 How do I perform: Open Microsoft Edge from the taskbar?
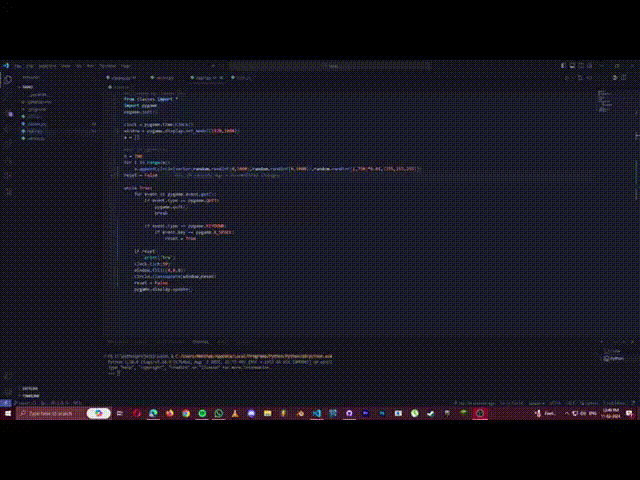[x=153, y=413]
